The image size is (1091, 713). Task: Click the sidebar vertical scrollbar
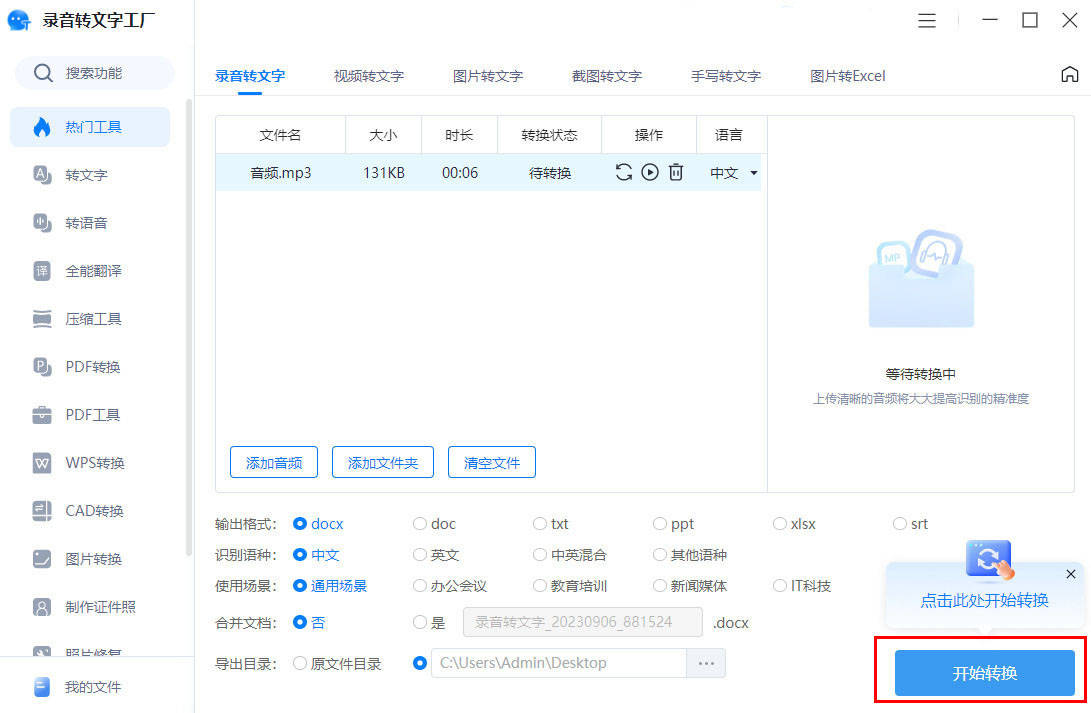[189, 327]
